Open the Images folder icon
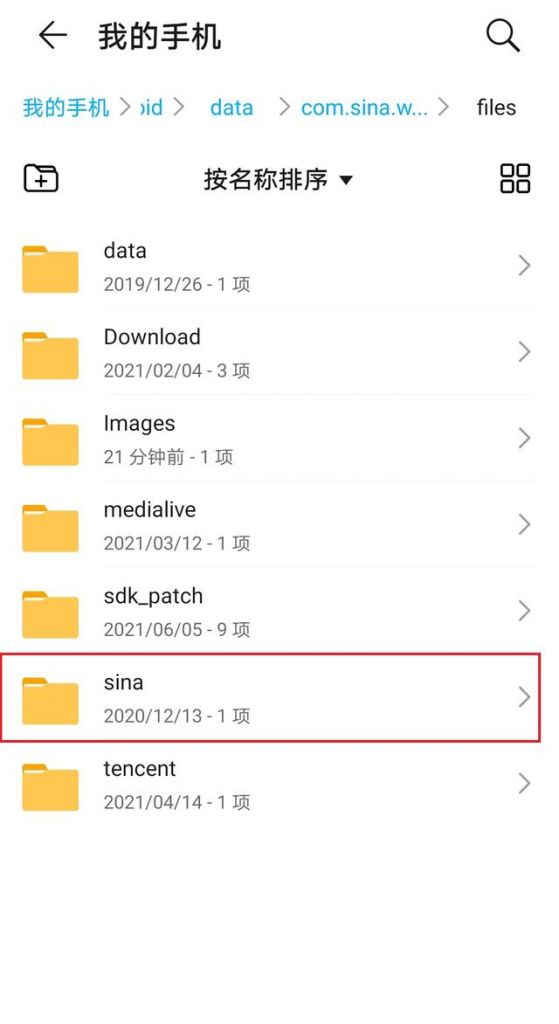 click(x=50, y=441)
